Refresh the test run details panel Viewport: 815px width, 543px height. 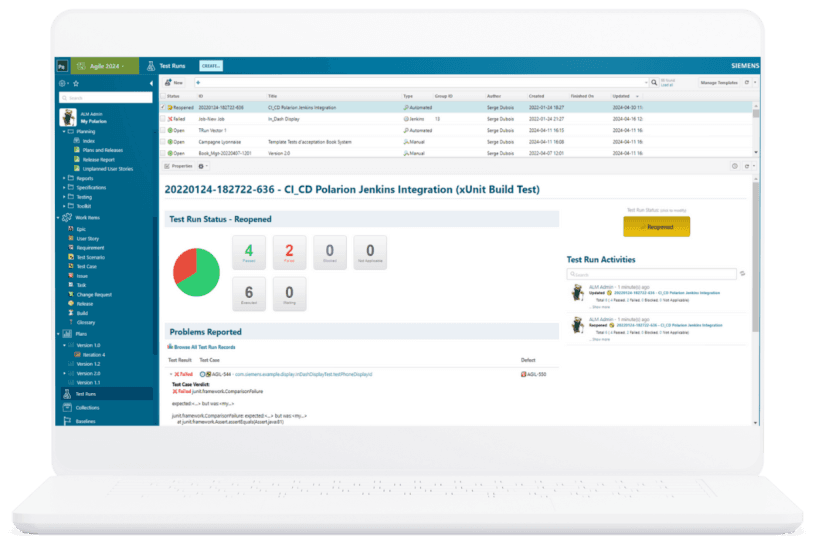coord(747,166)
